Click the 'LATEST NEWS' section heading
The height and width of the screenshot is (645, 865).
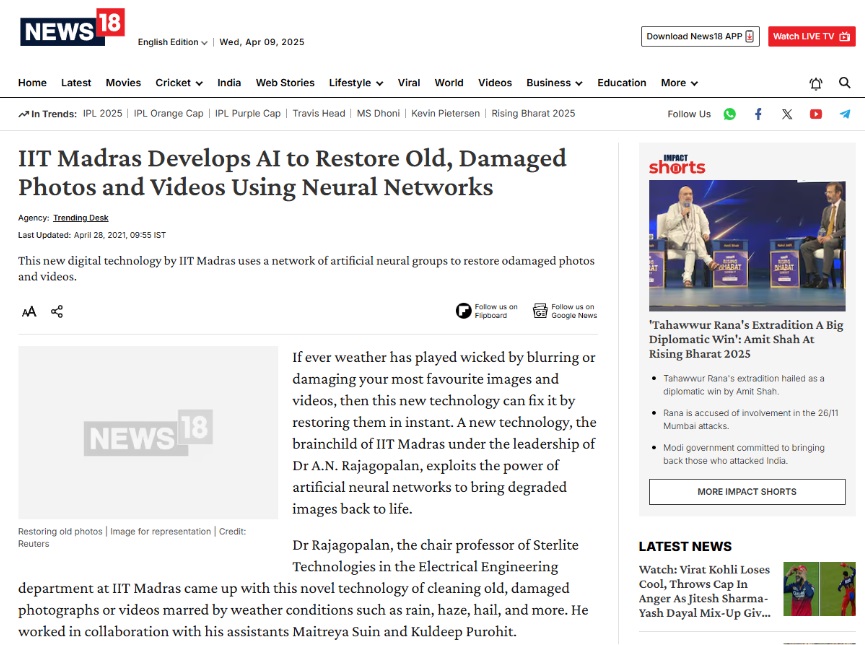pyautogui.click(x=685, y=546)
